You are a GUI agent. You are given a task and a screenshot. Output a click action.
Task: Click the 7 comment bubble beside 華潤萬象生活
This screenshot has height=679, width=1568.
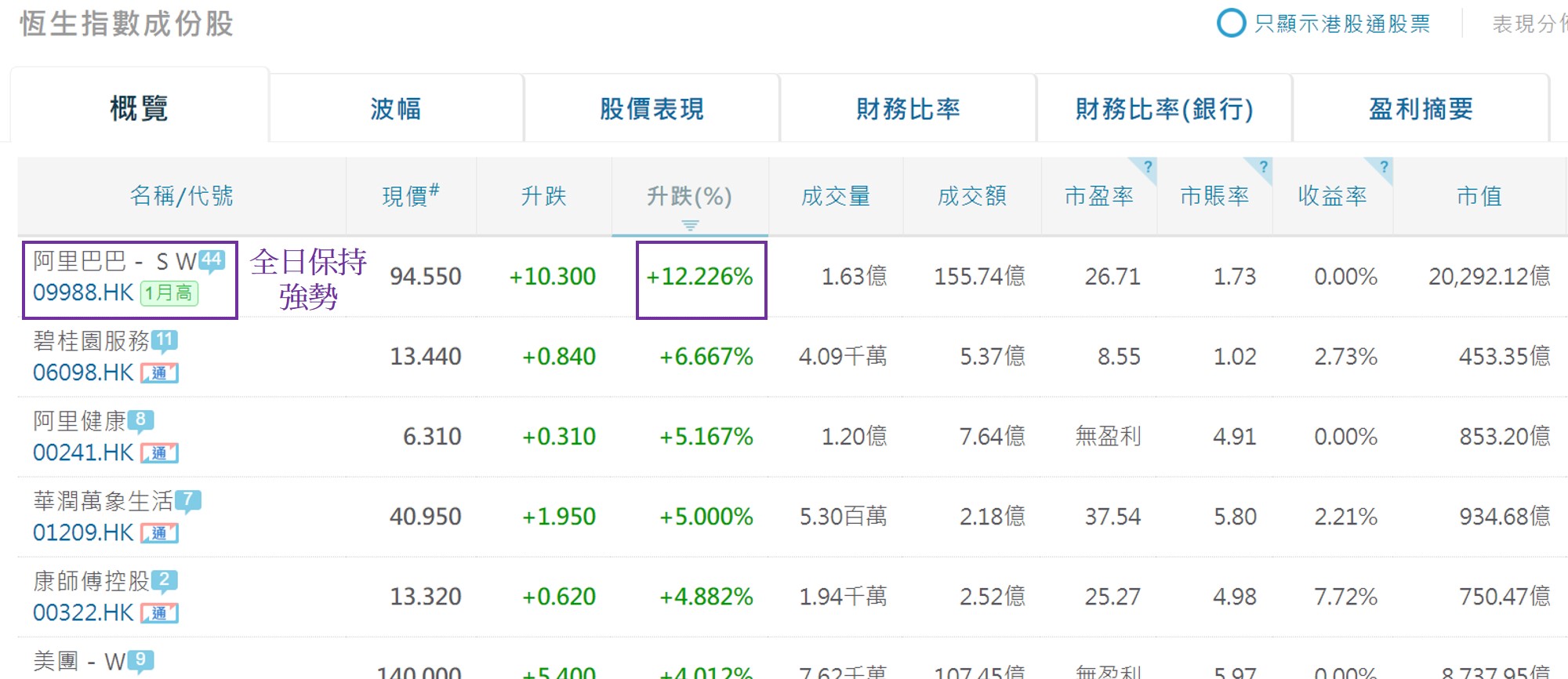188,500
